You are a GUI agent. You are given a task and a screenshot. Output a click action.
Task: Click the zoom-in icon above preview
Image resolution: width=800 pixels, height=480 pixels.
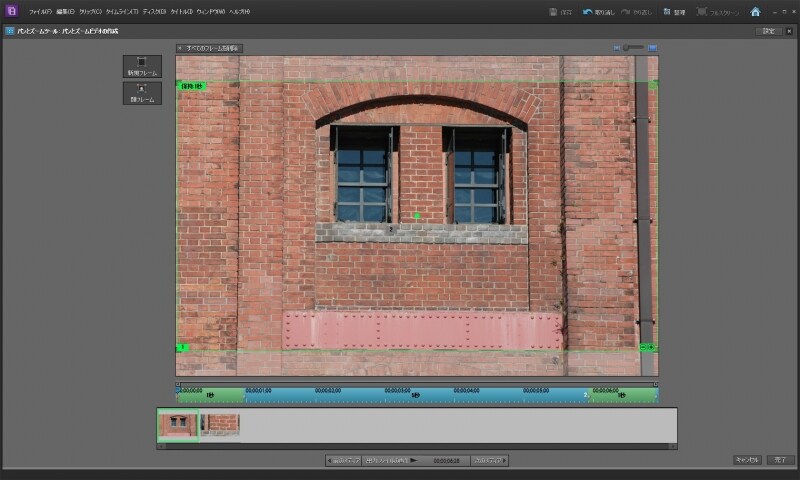[652, 47]
